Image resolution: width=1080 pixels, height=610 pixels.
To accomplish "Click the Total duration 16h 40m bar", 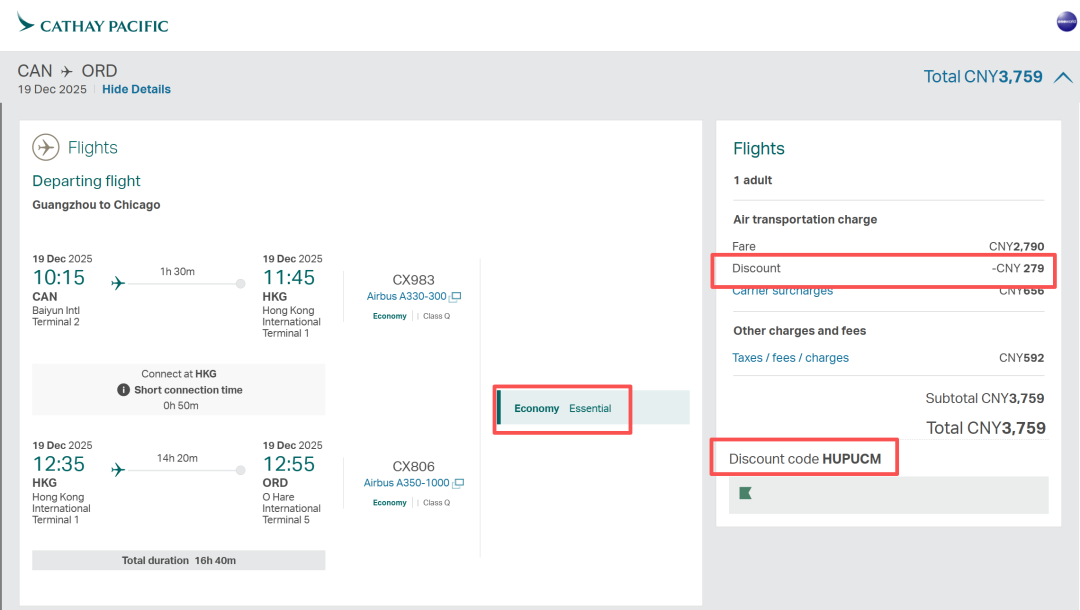I will pyautogui.click(x=178, y=560).
